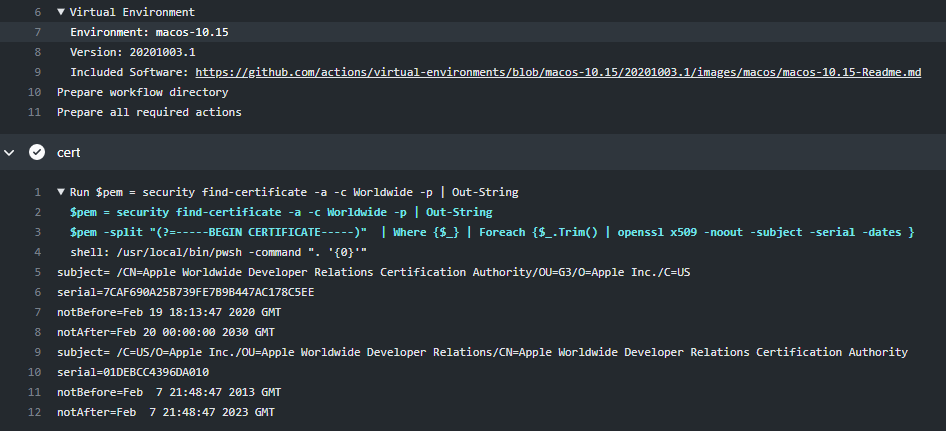Click the serial=01DEBCC4396DA010 line
The width and height of the screenshot is (946, 431).
coord(133,371)
